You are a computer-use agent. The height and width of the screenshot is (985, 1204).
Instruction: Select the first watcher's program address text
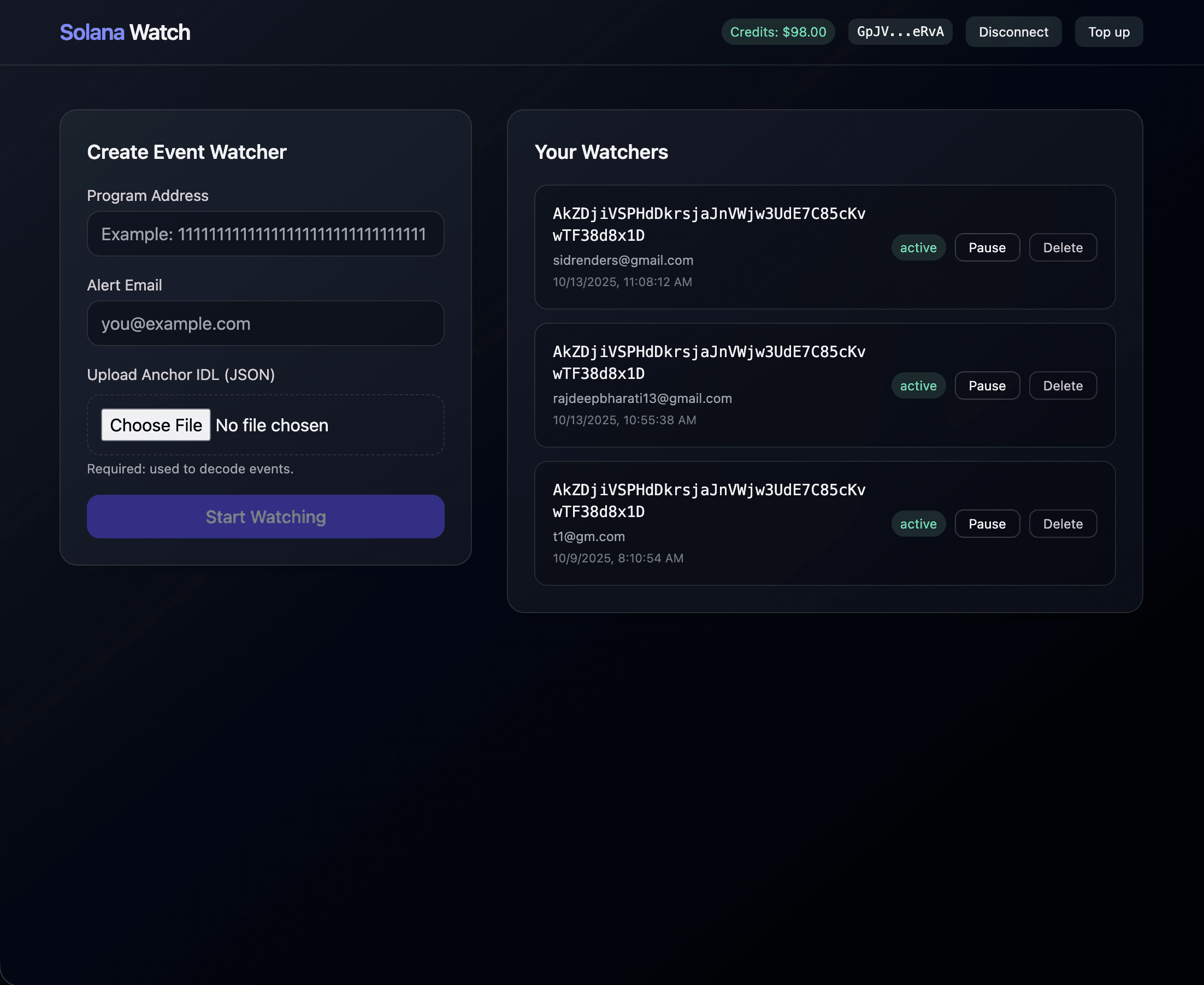click(709, 225)
